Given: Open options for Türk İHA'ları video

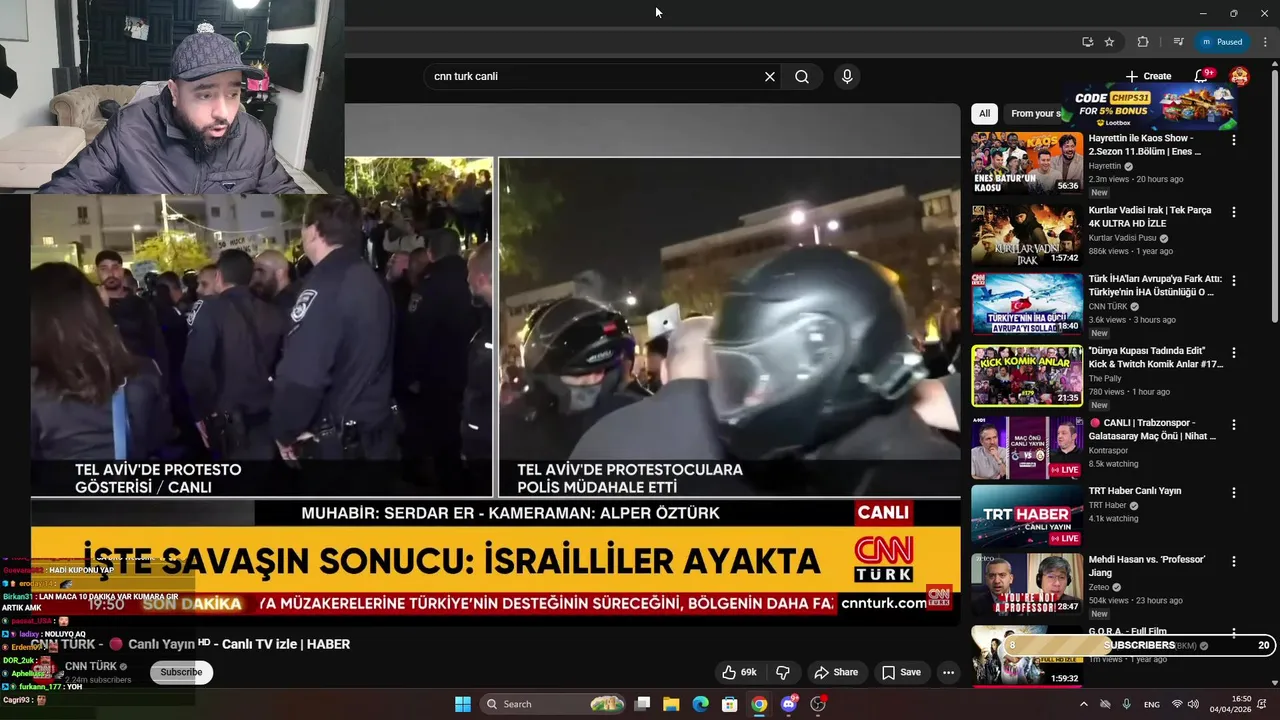Looking at the screenshot, I should pyautogui.click(x=1233, y=281).
